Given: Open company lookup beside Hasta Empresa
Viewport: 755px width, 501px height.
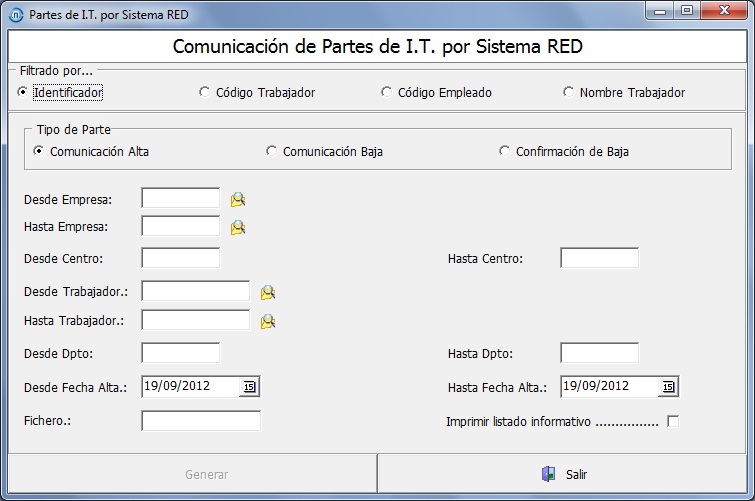Looking at the screenshot, I should click(x=238, y=227).
